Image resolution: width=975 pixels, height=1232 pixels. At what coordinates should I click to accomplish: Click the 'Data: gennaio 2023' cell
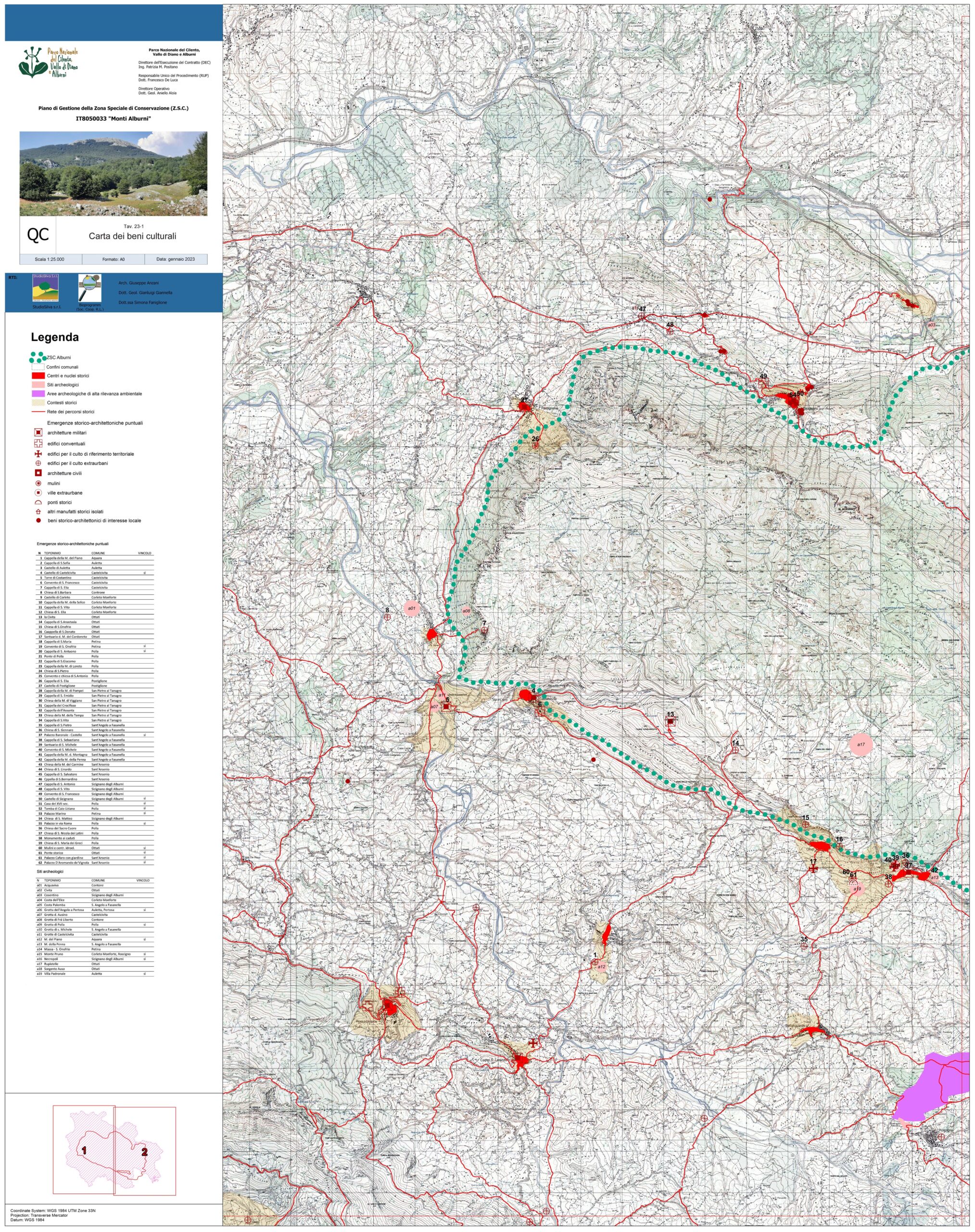coord(176,259)
